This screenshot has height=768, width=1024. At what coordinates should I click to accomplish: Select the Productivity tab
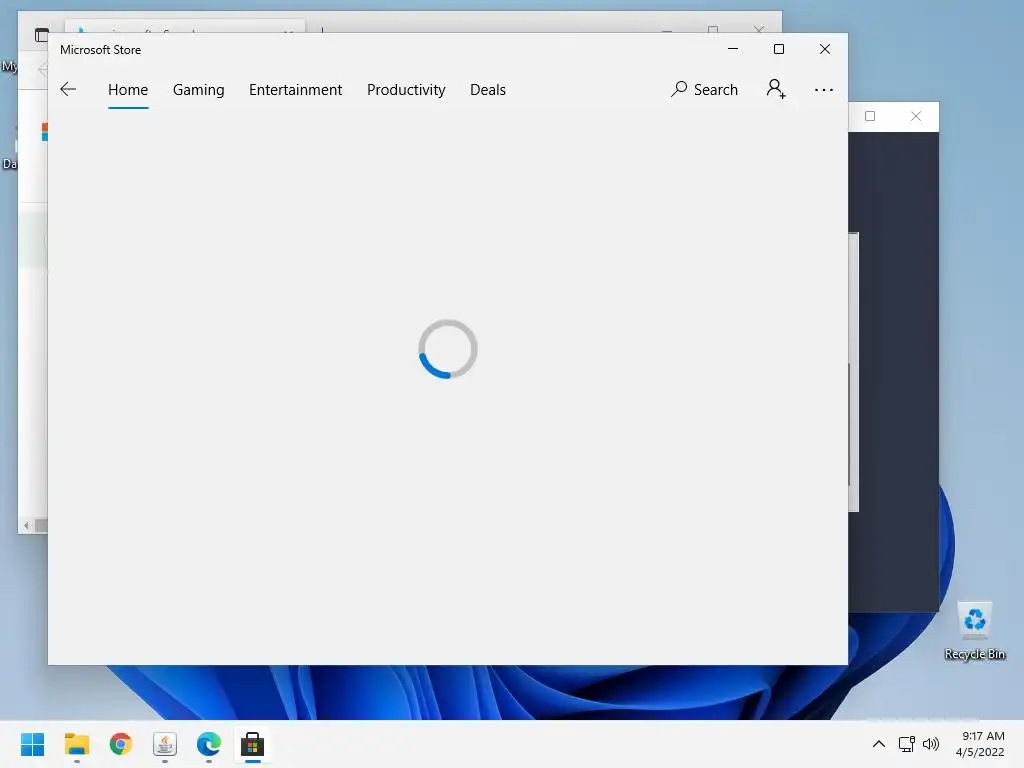(406, 89)
